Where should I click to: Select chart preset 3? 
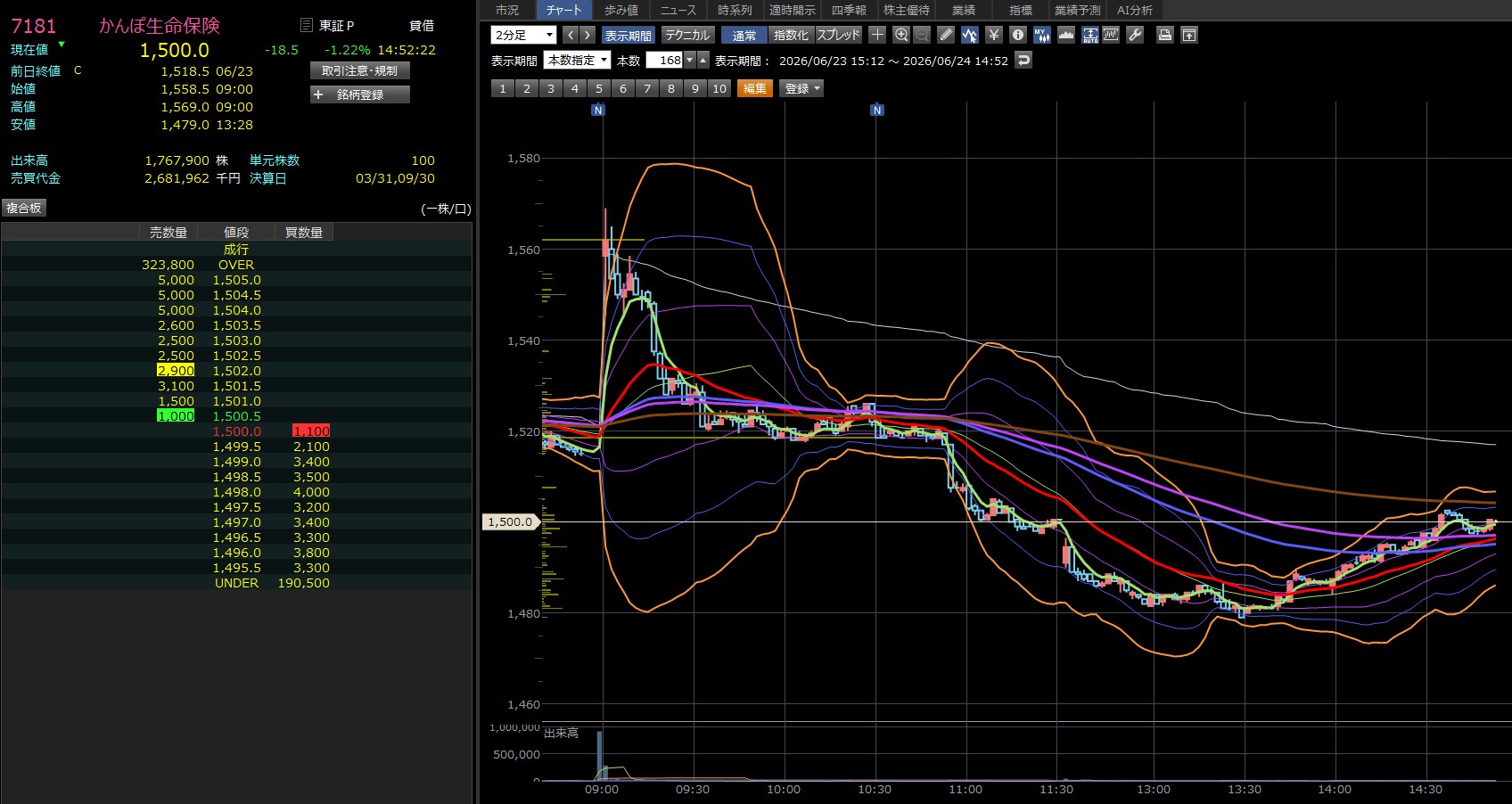tap(551, 88)
